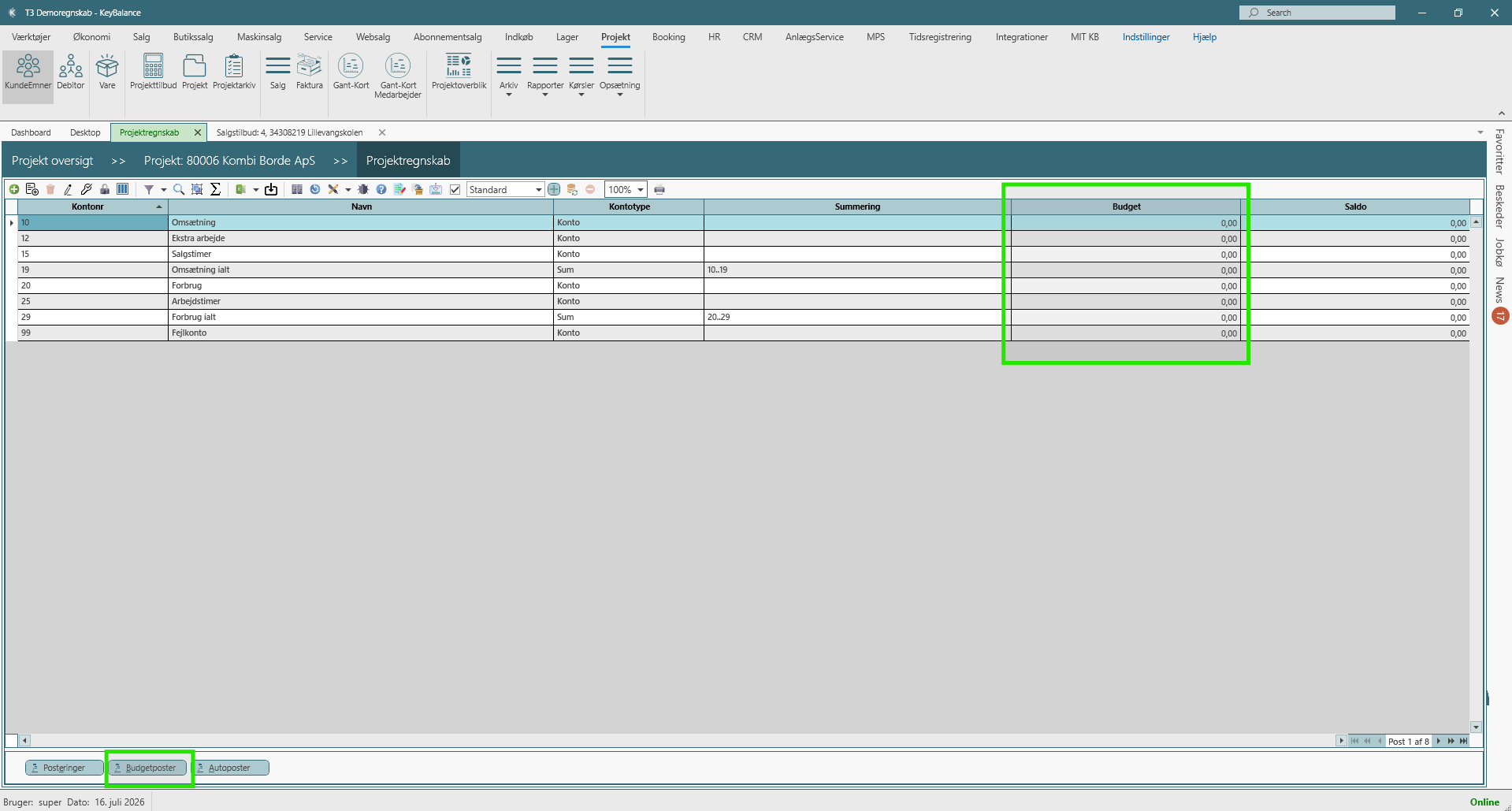The image size is (1512, 811).
Task: Open the Favoritter side panel
Action: pyautogui.click(x=1499, y=151)
